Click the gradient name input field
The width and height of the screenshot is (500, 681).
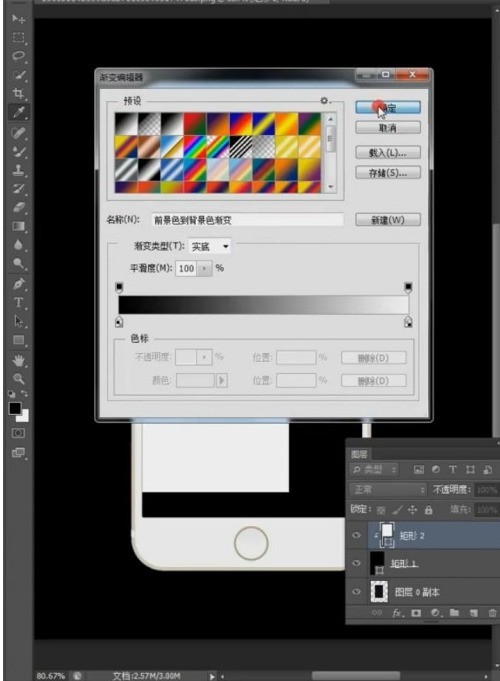248,220
